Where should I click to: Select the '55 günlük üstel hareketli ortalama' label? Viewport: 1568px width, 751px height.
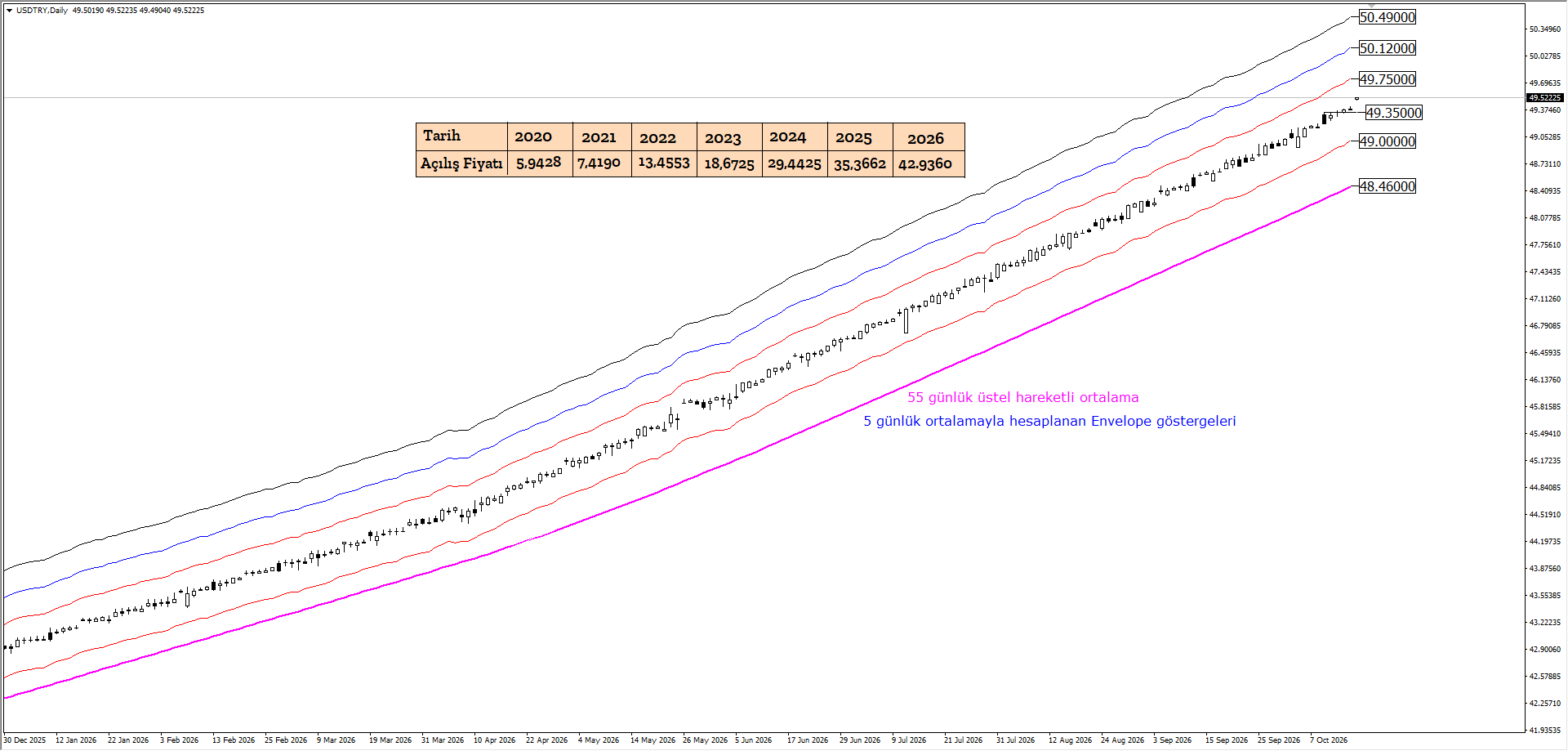(1022, 398)
